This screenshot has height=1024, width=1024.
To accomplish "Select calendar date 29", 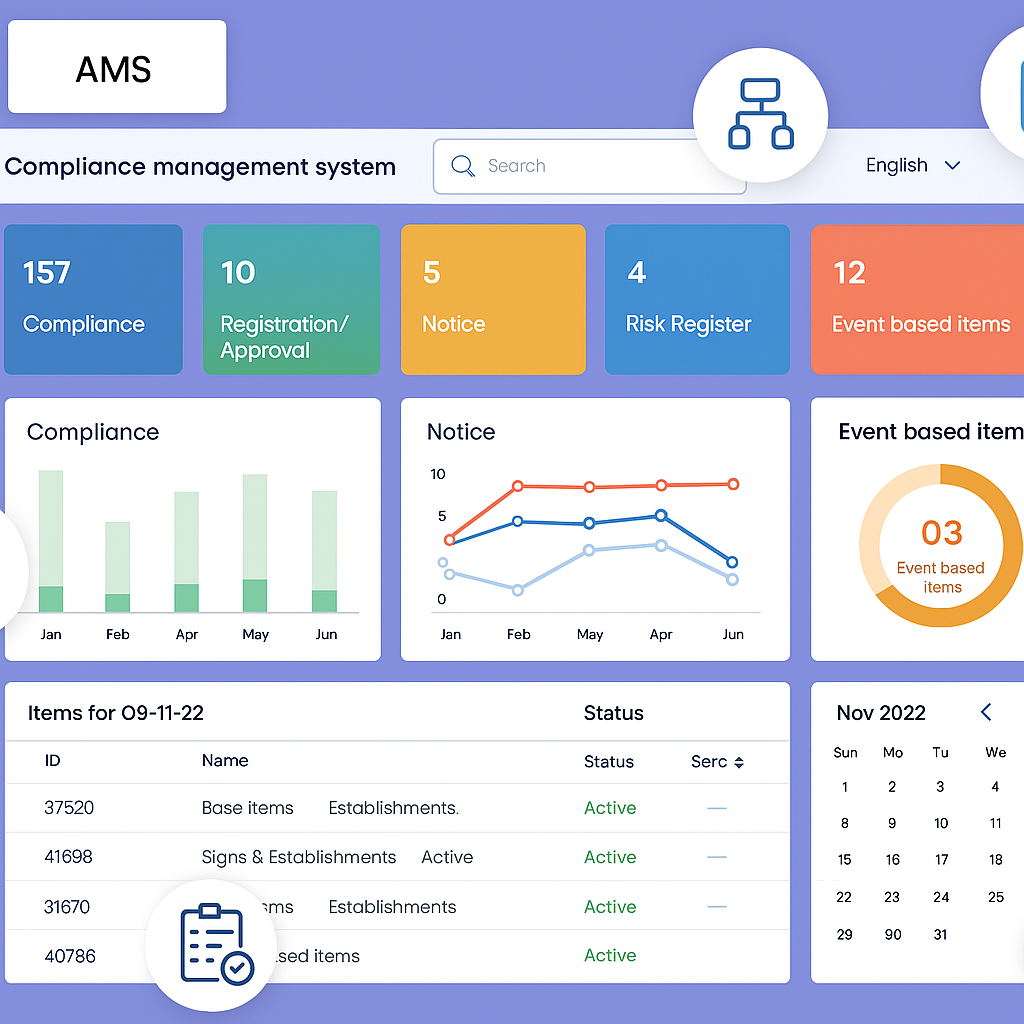I will pyautogui.click(x=844, y=935).
